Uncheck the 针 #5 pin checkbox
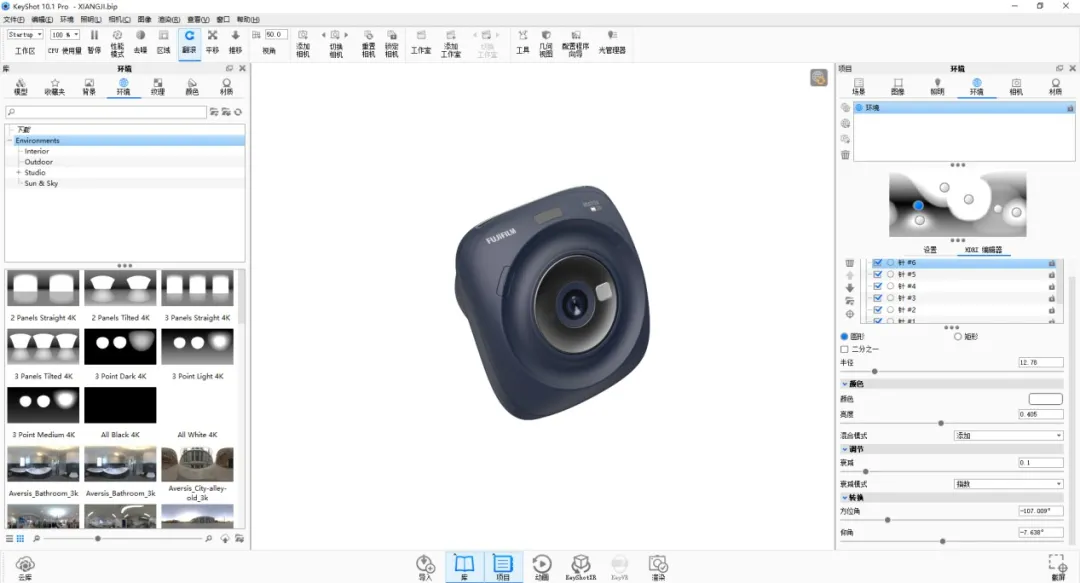The image size is (1080, 583). 878,274
